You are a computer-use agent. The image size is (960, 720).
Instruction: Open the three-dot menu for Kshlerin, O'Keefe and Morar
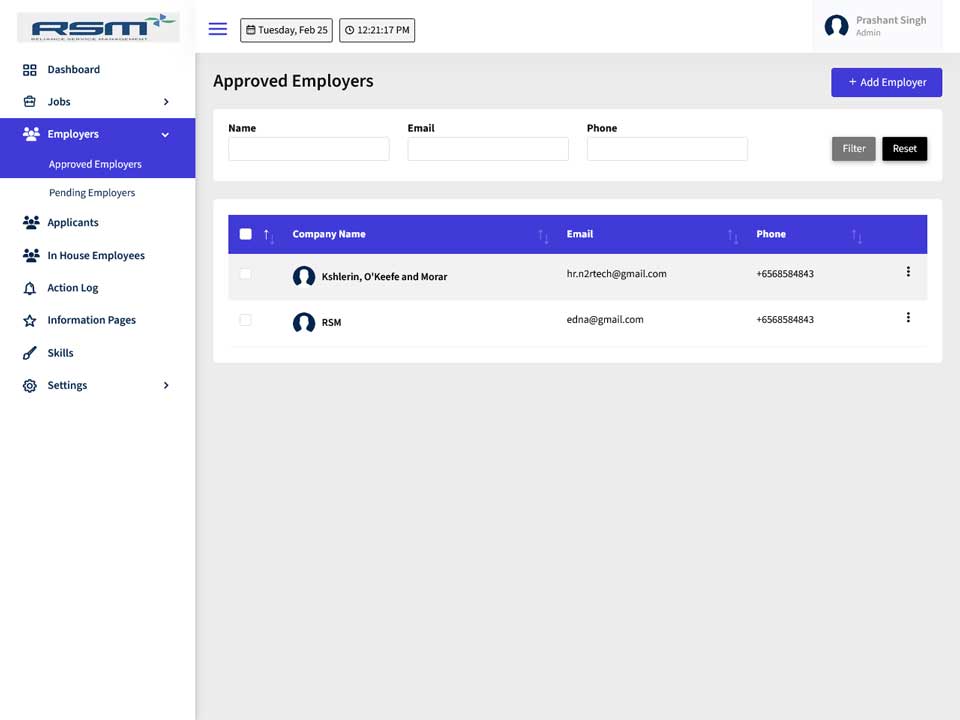907,271
